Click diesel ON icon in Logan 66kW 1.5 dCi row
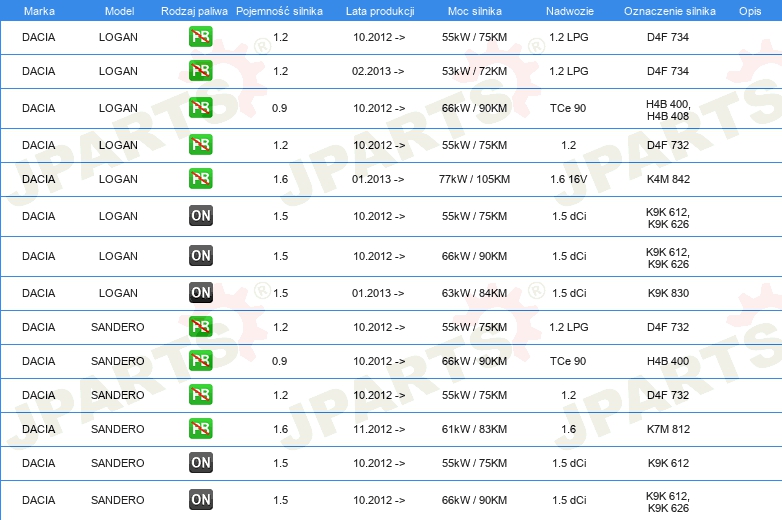This screenshot has height=520, width=782. (x=200, y=255)
